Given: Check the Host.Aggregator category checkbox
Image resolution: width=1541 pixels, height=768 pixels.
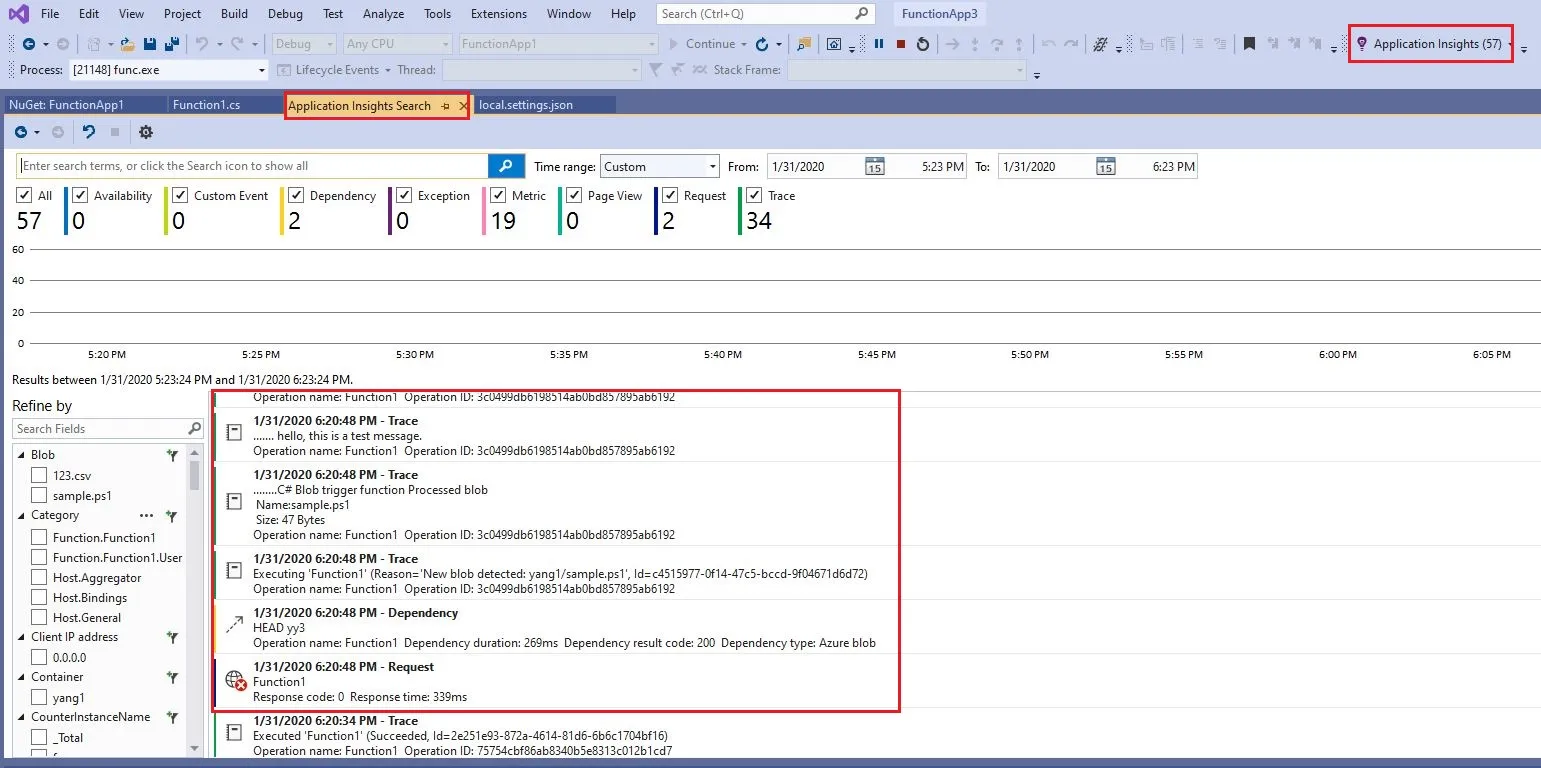Looking at the screenshot, I should [x=39, y=578].
